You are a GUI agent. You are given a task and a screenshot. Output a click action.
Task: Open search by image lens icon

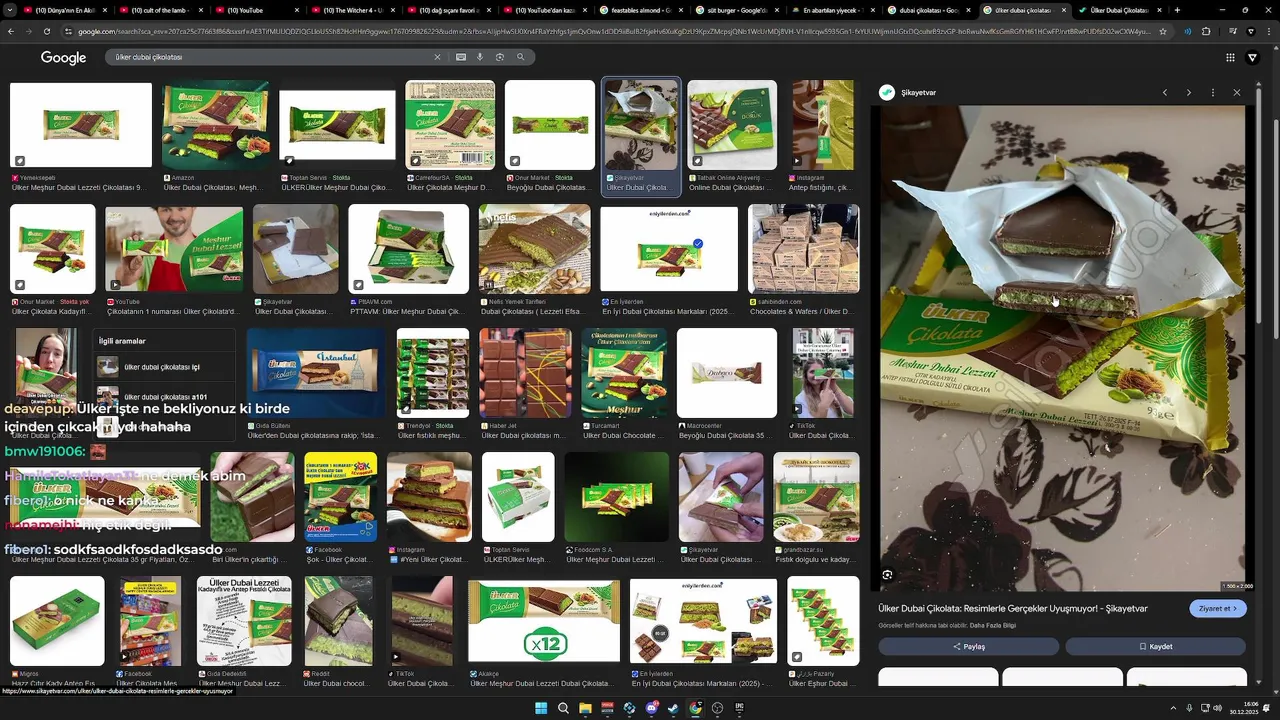[500, 57]
